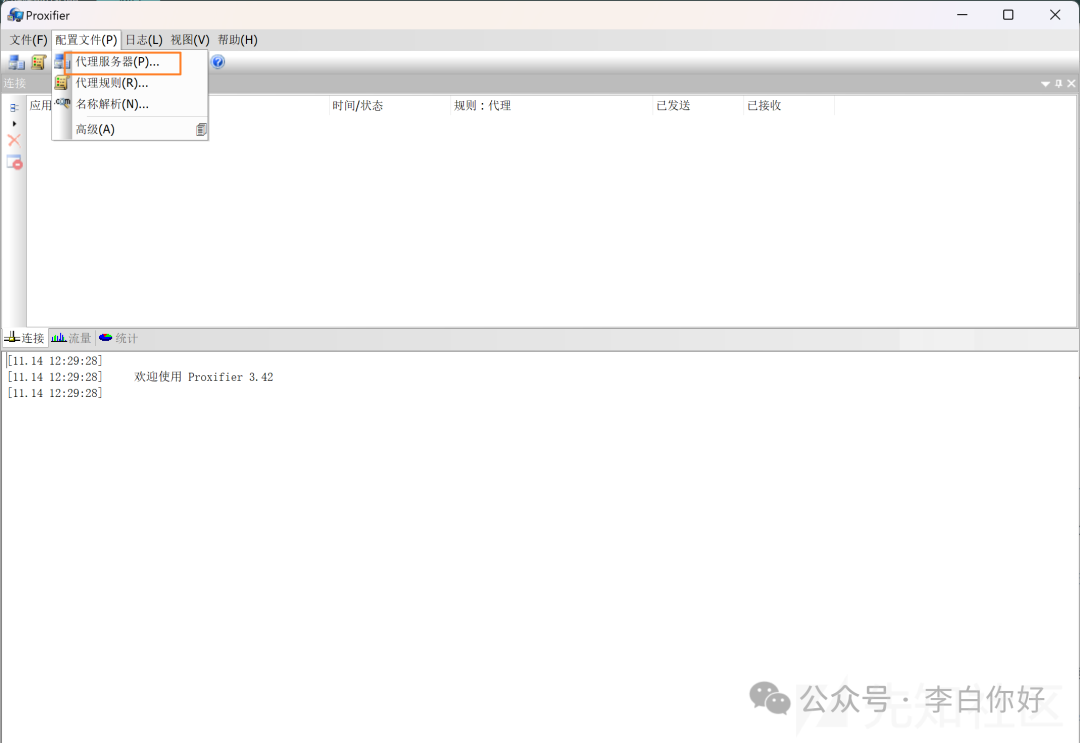Click the 规则 : 代理 column header

pos(551,105)
